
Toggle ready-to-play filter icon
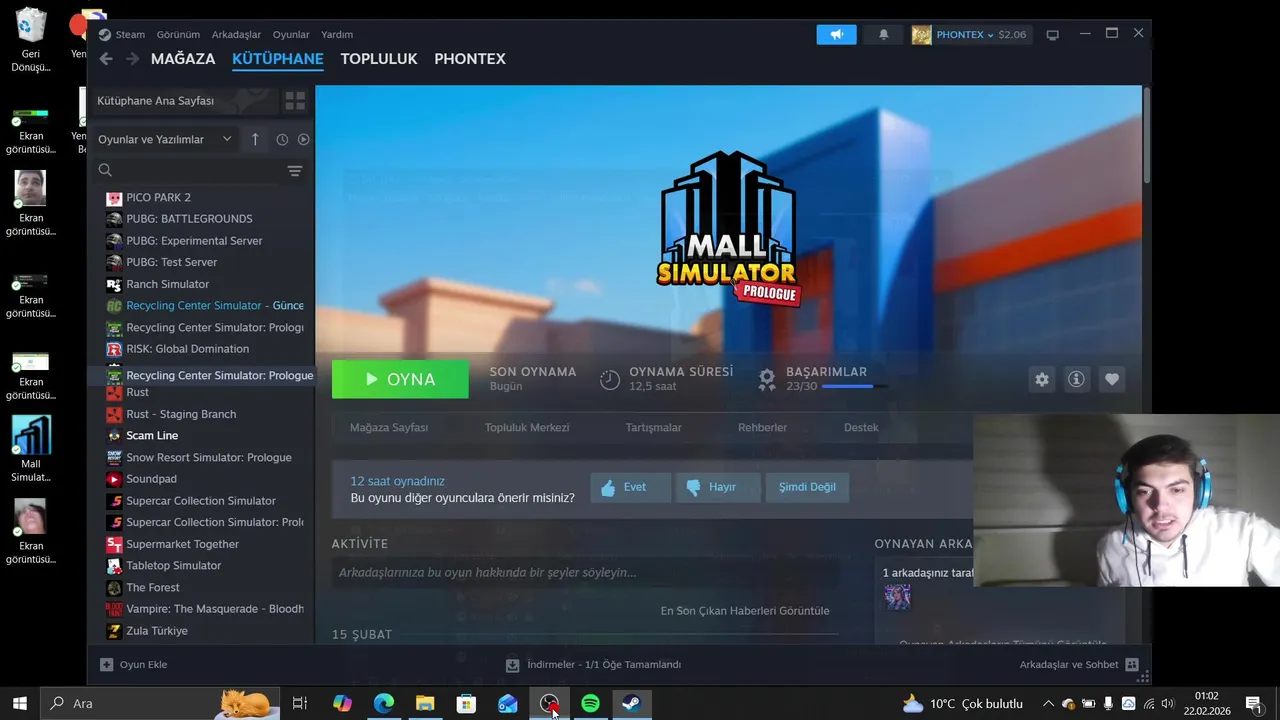(x=304, y=140)
